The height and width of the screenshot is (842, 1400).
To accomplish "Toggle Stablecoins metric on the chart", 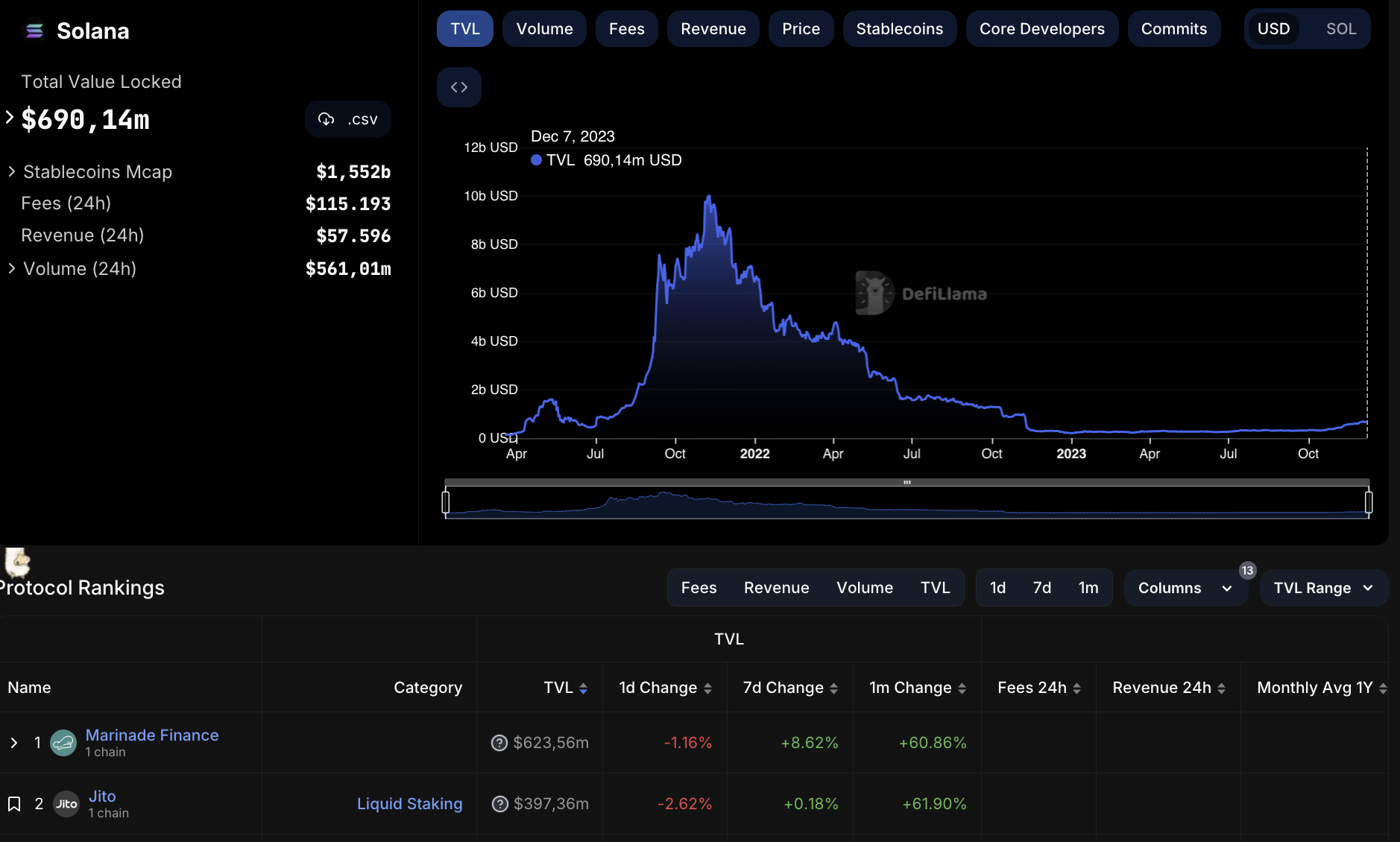I will pos(900,29).
